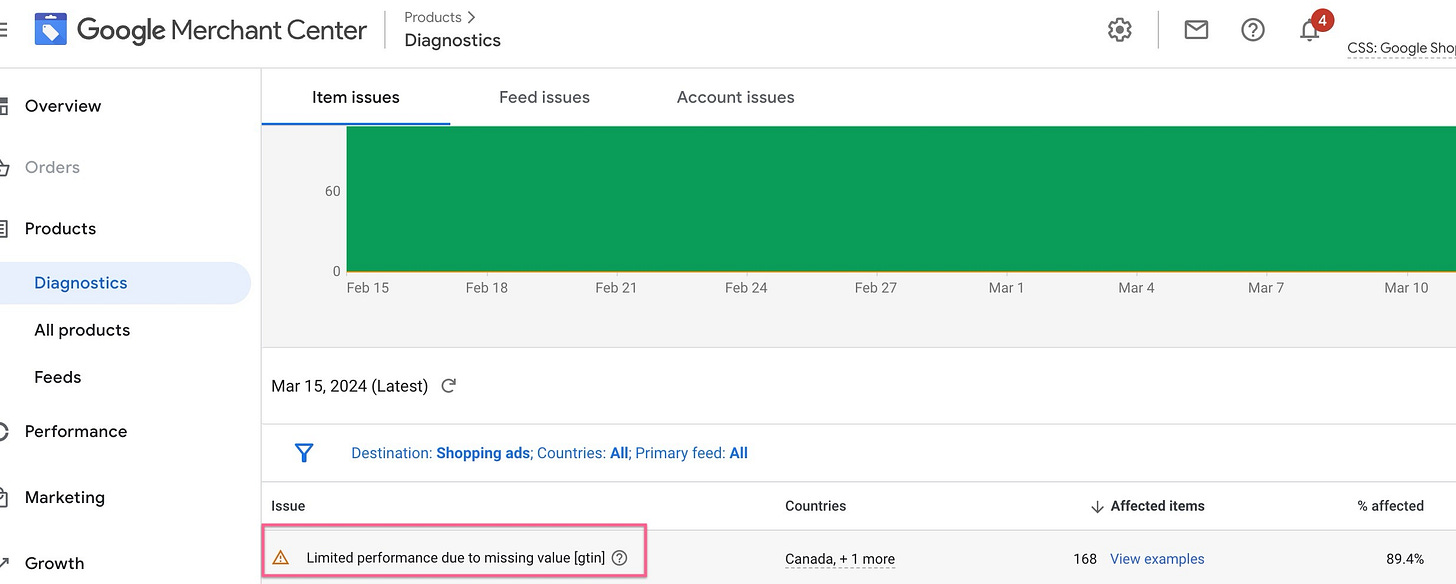Change the Countries: All filter

point(583,453)
